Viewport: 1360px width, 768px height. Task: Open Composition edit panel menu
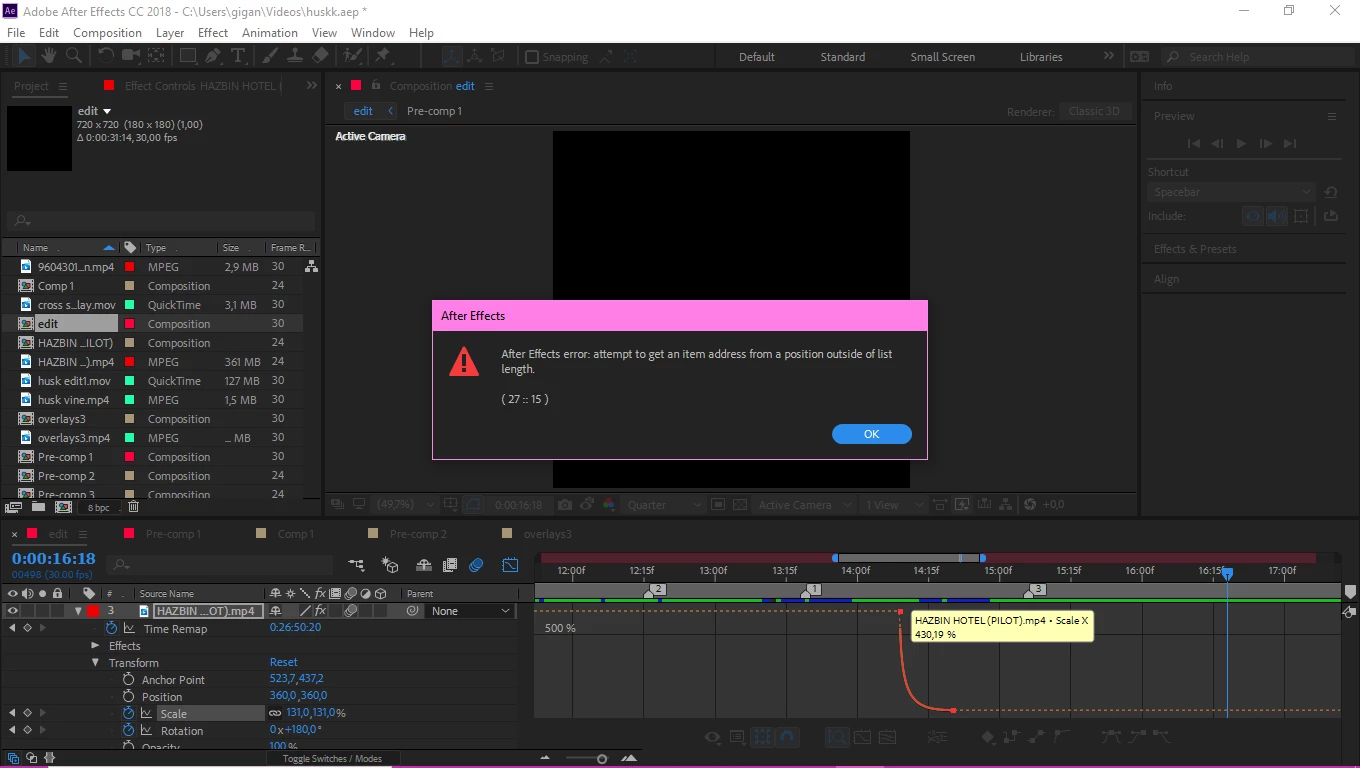[x=489, y=86]
